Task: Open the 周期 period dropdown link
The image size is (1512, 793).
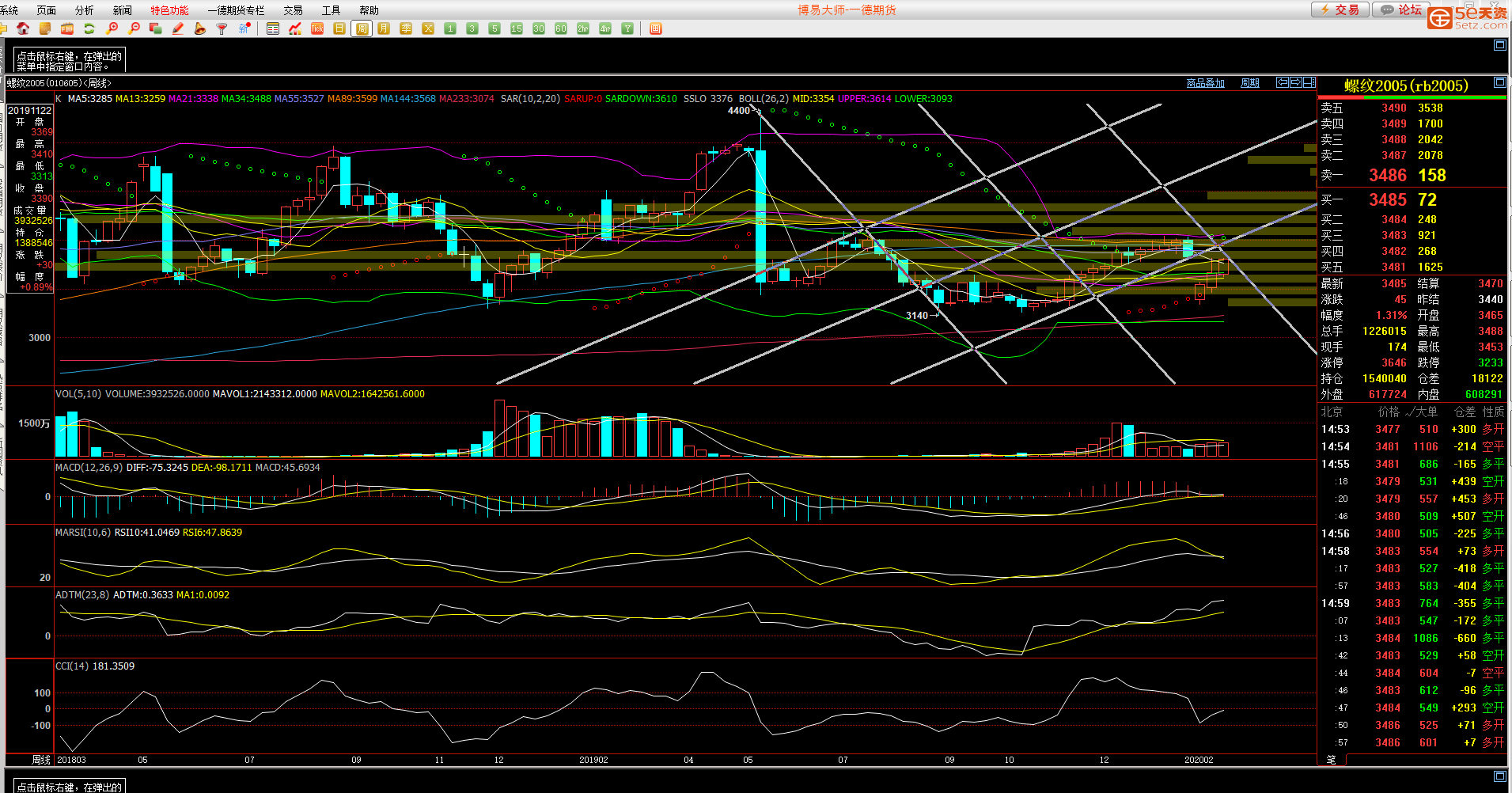Action: (x=1249, y=83)
